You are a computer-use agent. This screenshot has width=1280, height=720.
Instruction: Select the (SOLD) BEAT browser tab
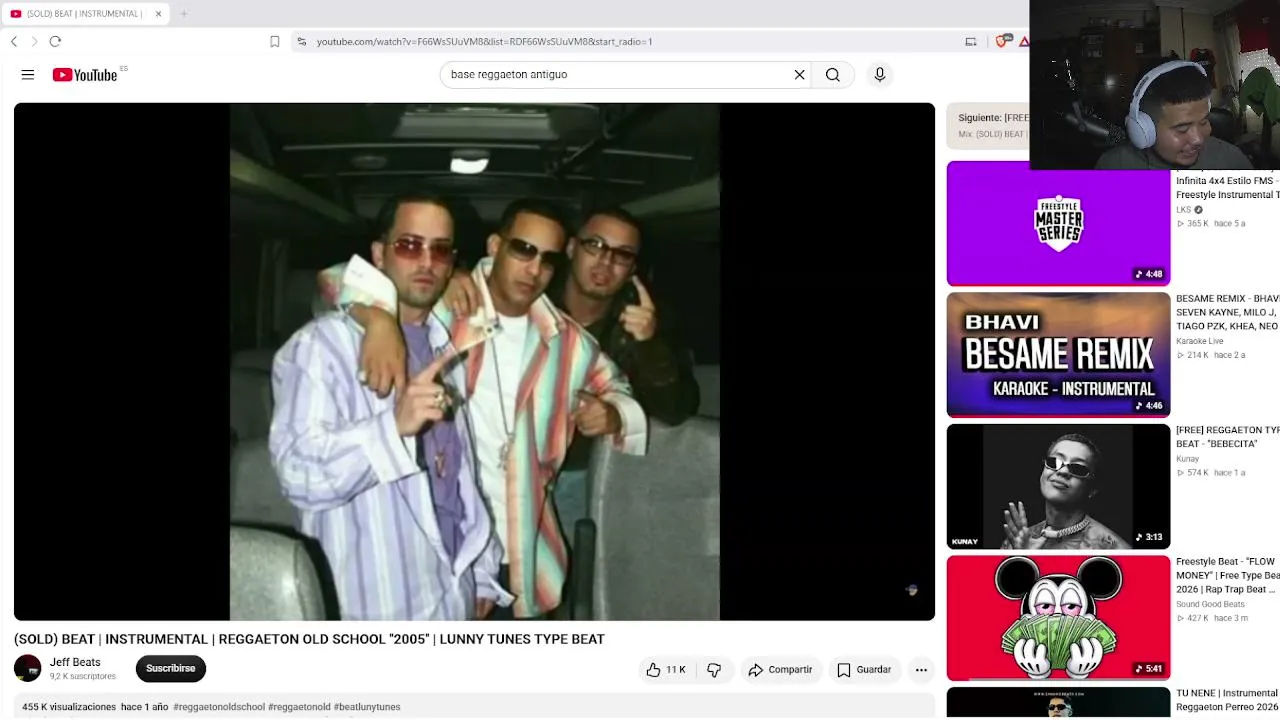click(x=86, y=14)
